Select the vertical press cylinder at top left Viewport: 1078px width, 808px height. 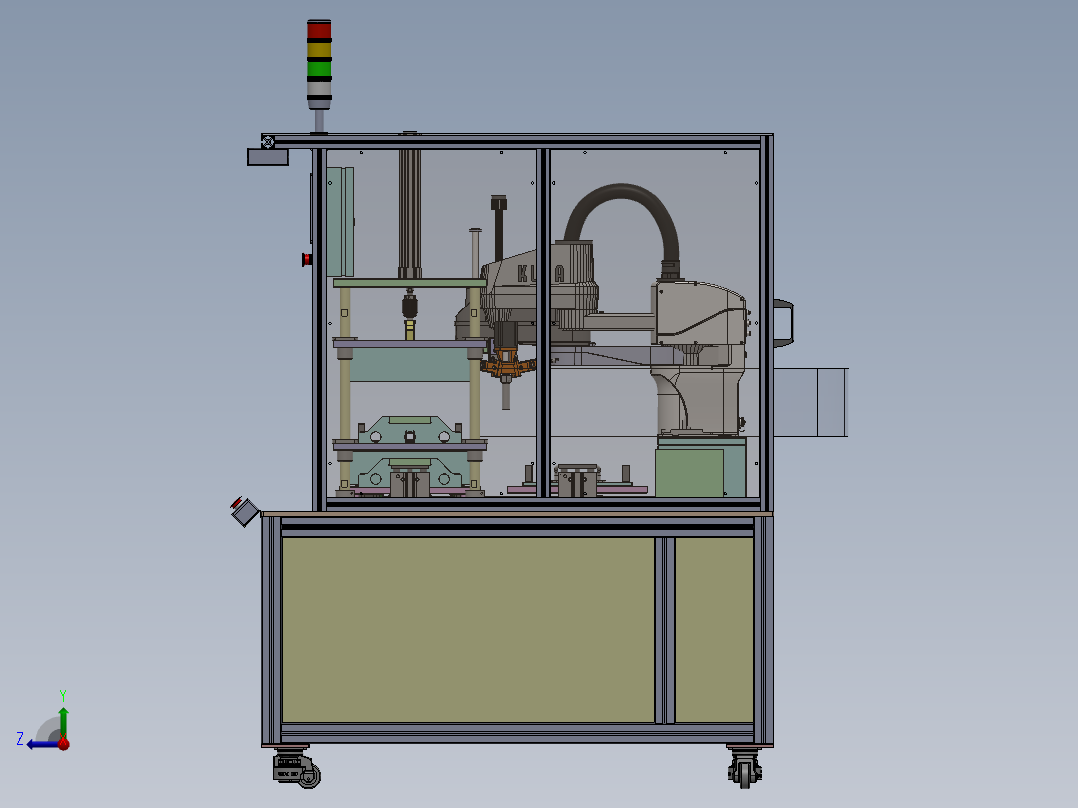(x=410, y=214)
